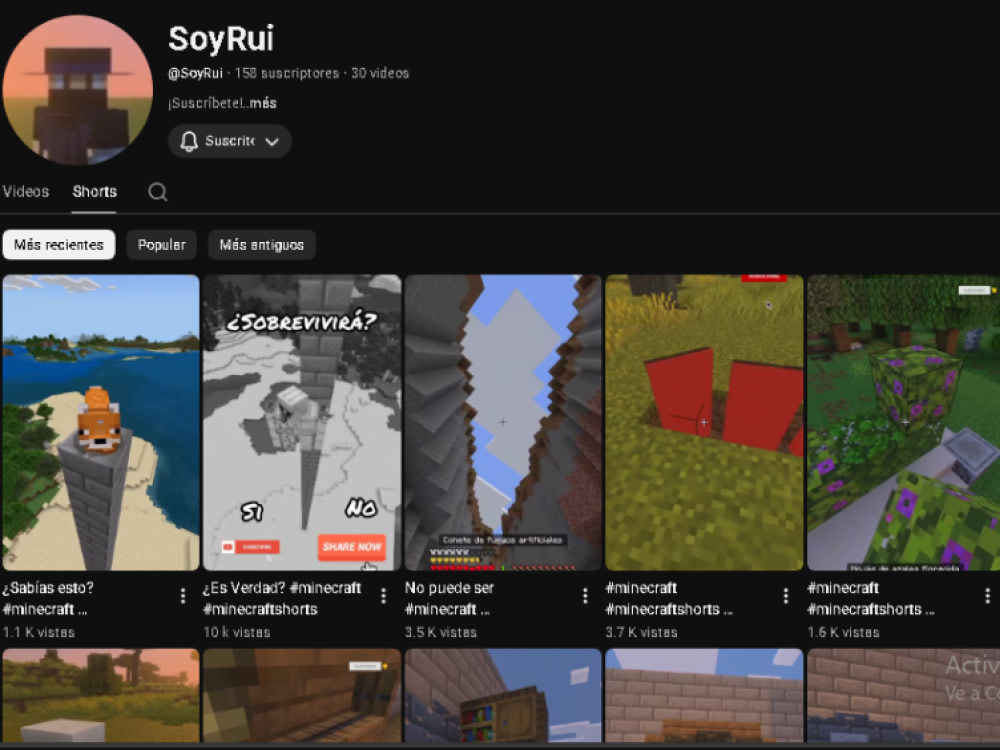
Task: Choose the Más recientes filter chip
Action: click(x=59, y=245)
